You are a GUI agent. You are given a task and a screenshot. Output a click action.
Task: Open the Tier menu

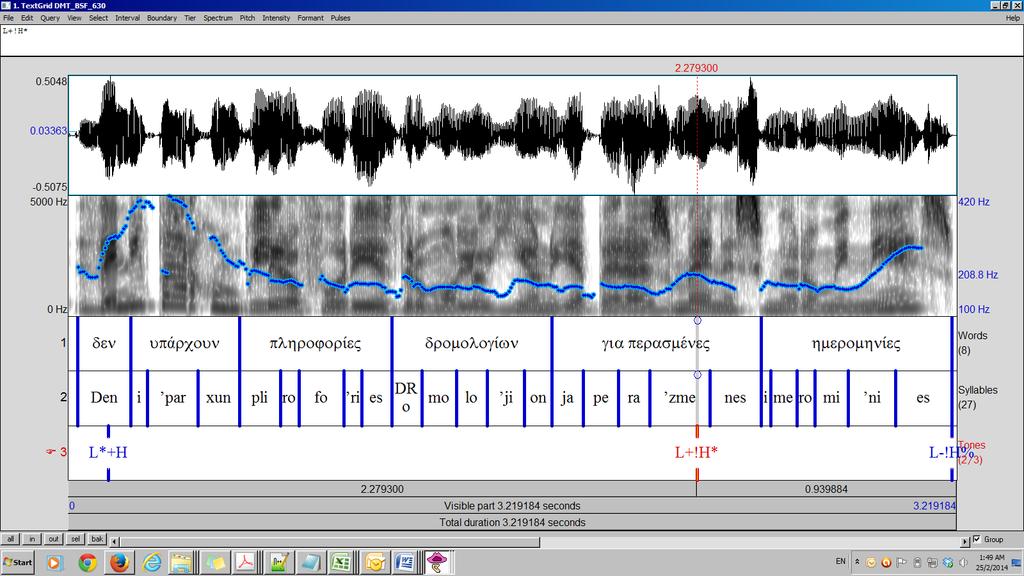[190, 18]
